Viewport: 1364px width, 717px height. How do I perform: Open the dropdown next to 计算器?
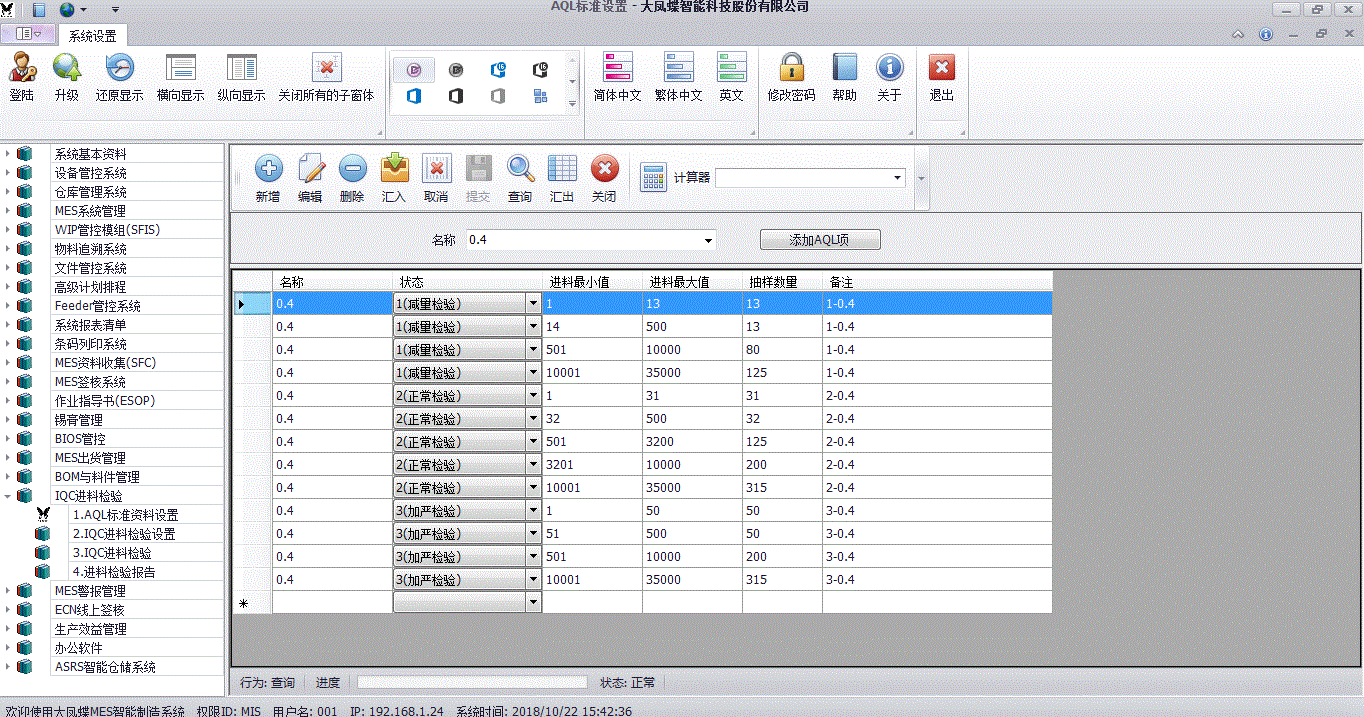897,178
